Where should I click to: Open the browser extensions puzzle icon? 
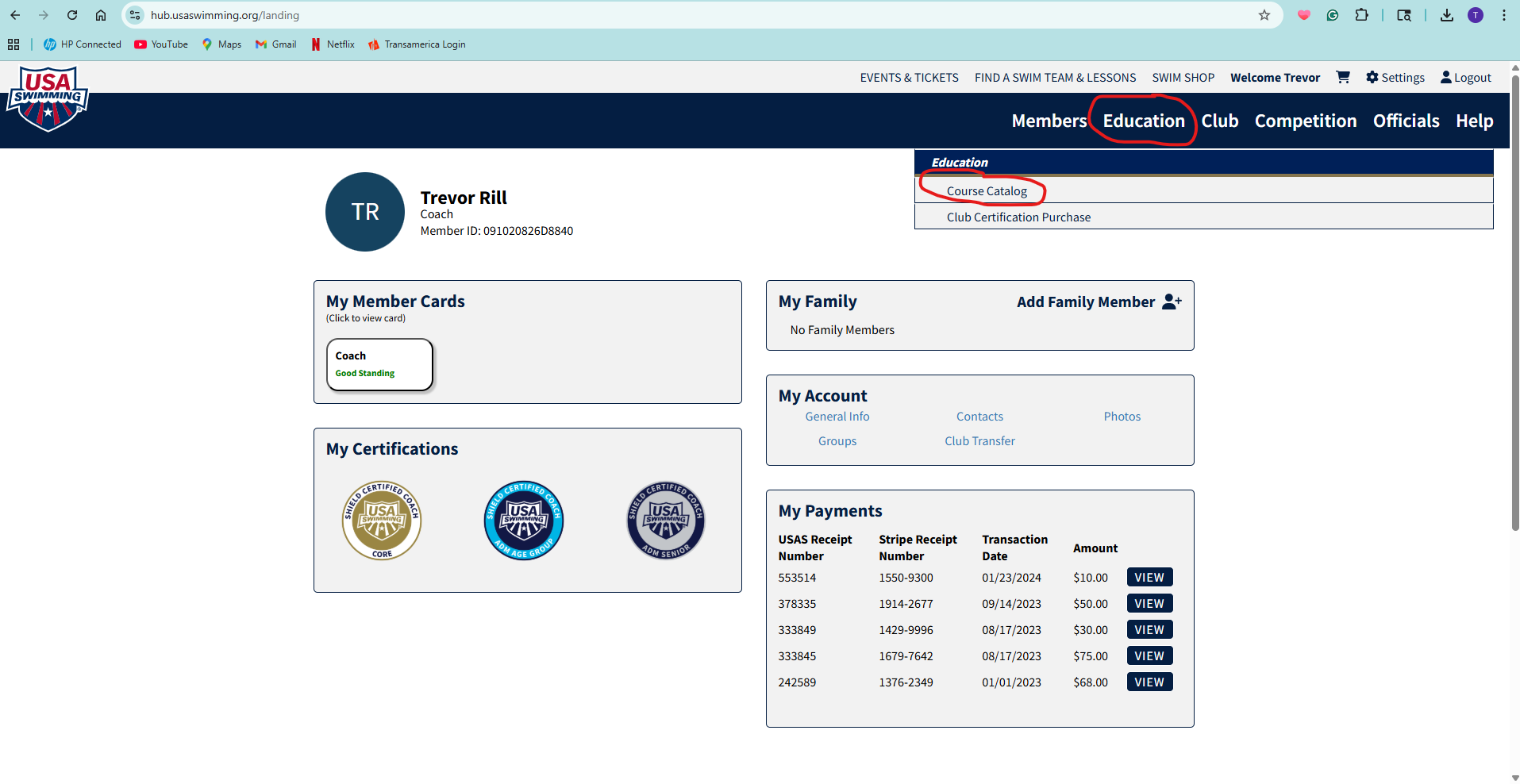[1362, 15]
